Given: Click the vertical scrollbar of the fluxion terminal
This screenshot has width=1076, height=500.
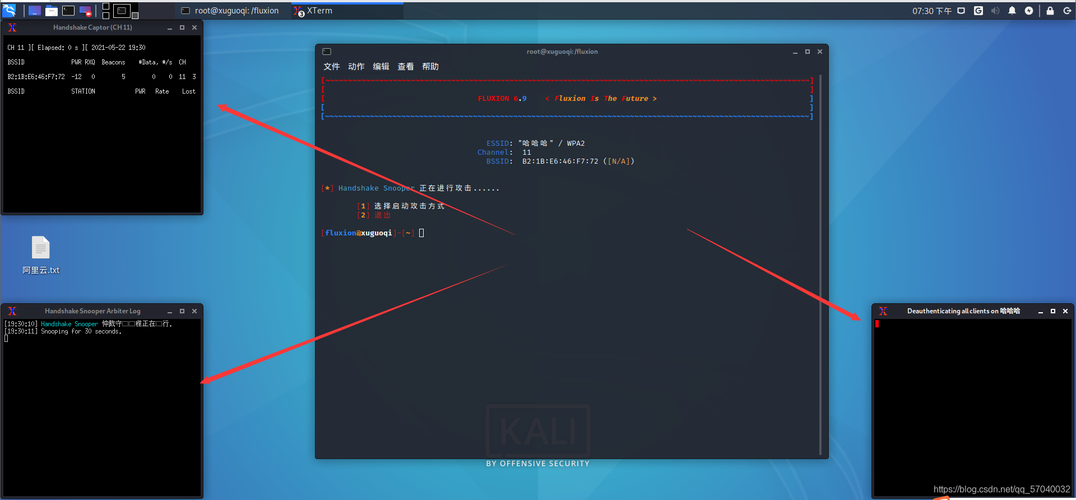Looking at the screenshot, I should tap(819, 264).
